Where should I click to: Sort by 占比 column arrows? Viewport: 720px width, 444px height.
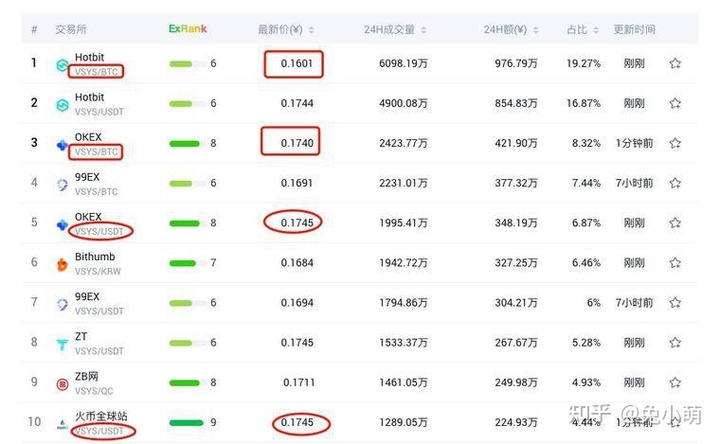tap(596, 30)
